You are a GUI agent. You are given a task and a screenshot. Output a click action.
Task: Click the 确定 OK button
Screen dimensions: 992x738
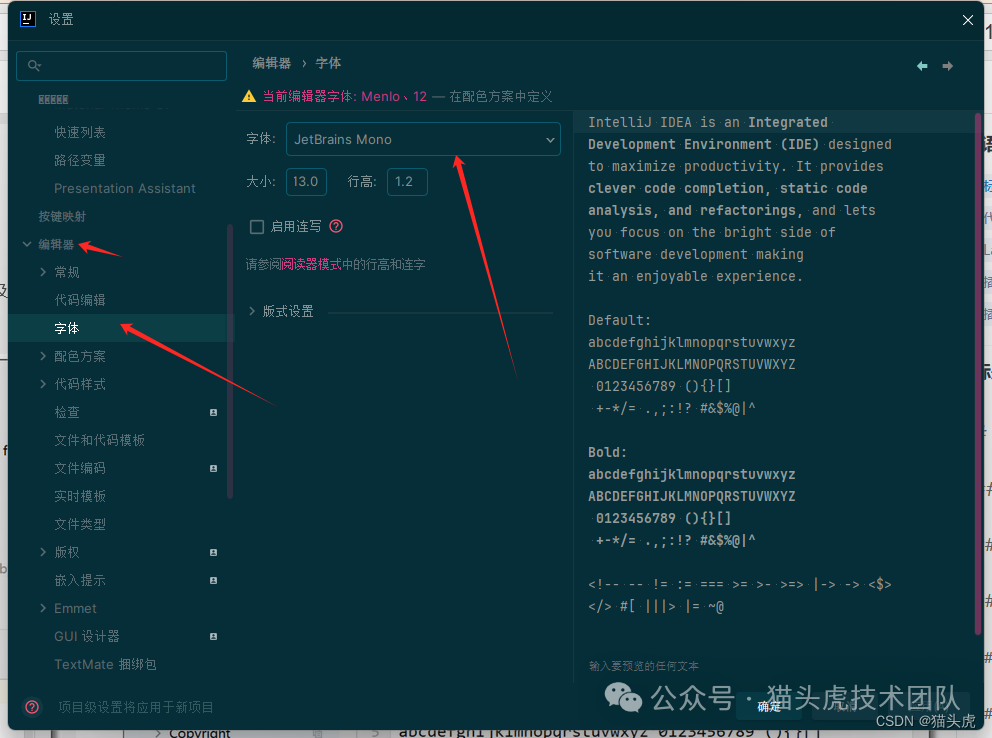point(769,706)
